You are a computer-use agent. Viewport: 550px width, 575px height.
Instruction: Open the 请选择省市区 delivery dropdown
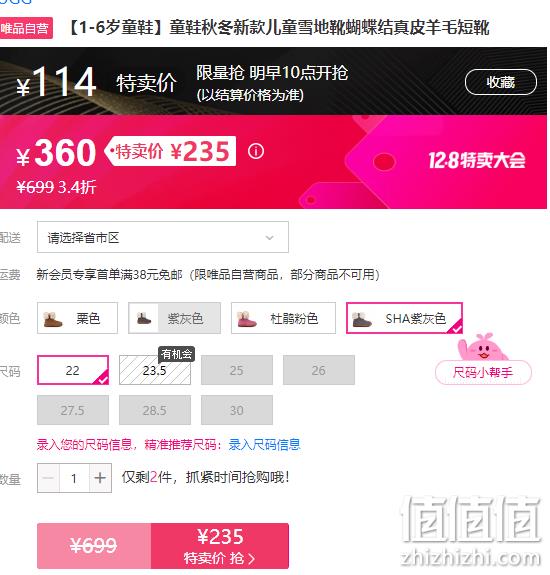click(x=163, y=237)
